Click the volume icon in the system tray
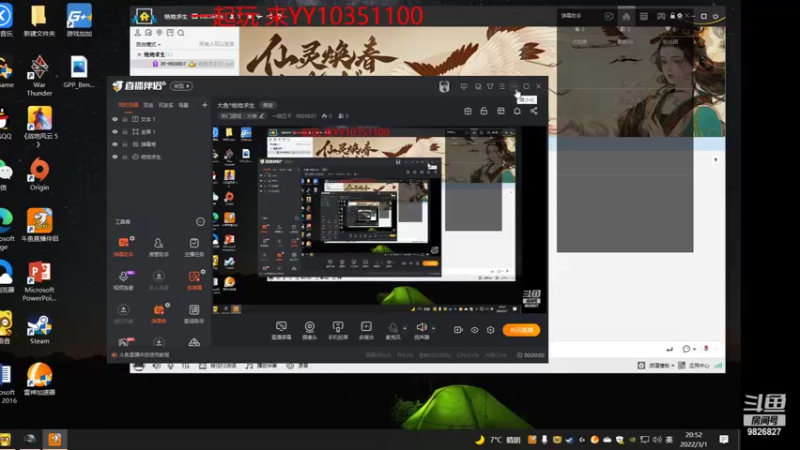This screenshot has width=800, height=450. (657, 439)
